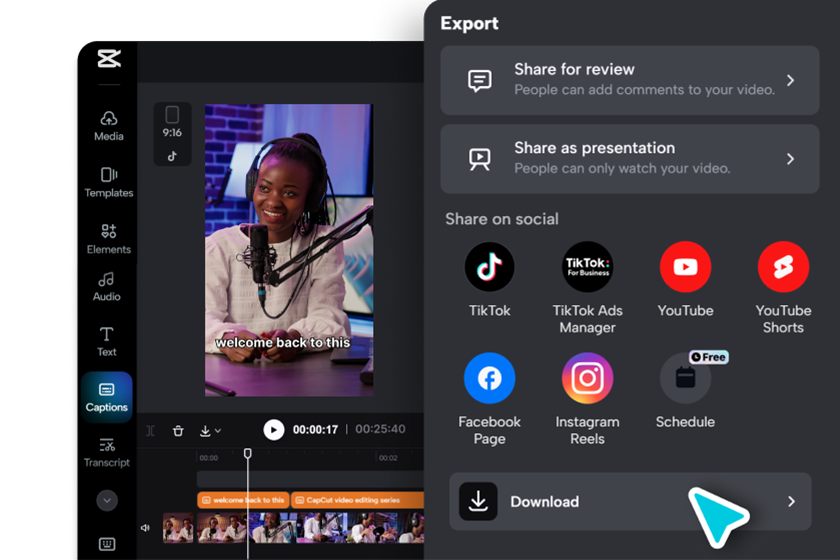
Task: Click the Download button
Action: [x=632, y=502]
